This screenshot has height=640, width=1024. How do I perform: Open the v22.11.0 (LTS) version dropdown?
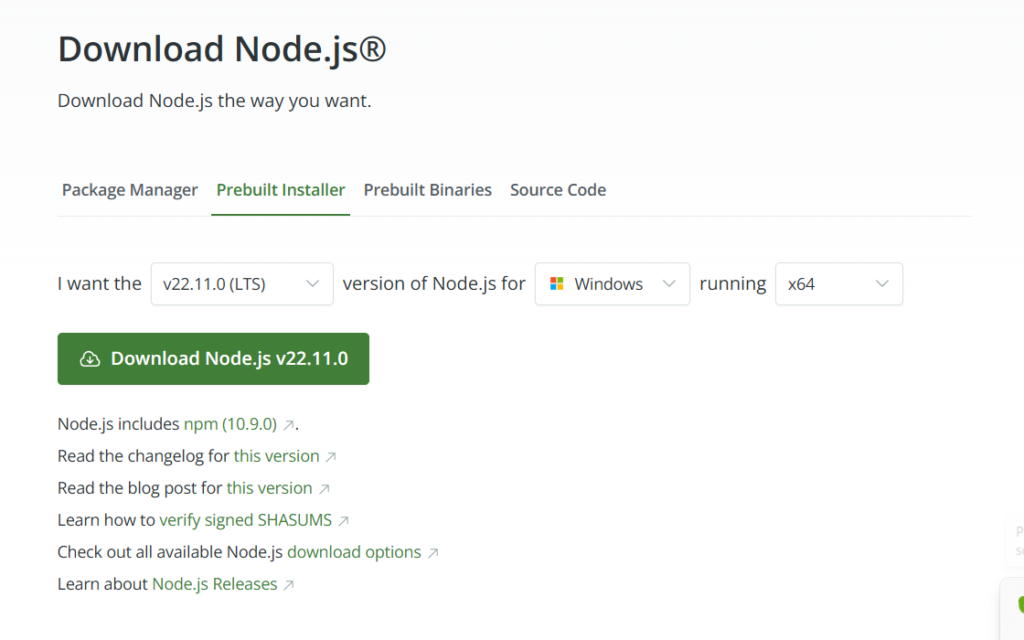[242, 284]
